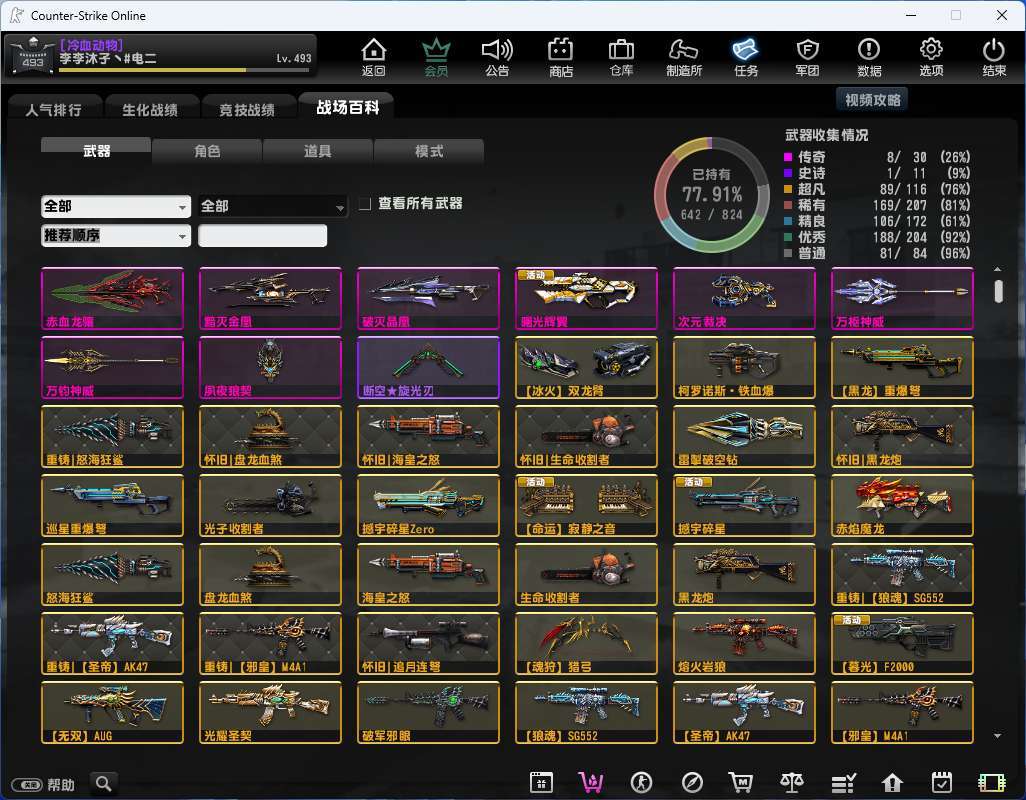
Task: Select the 道具 sub-tab
Action: tap(317, 151)
